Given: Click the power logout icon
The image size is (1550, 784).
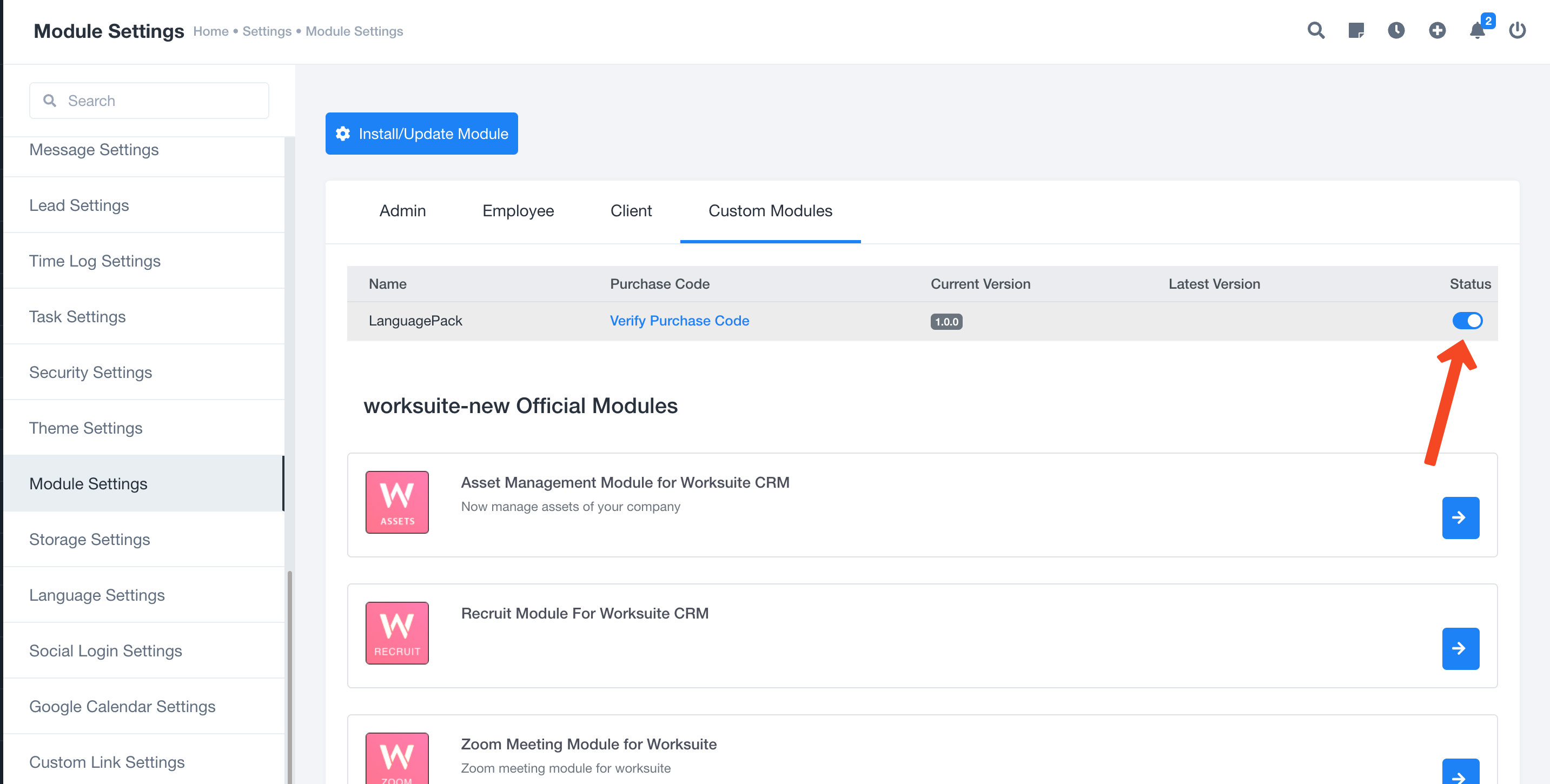Looking at the screenshot, I should click(1517, 31).
